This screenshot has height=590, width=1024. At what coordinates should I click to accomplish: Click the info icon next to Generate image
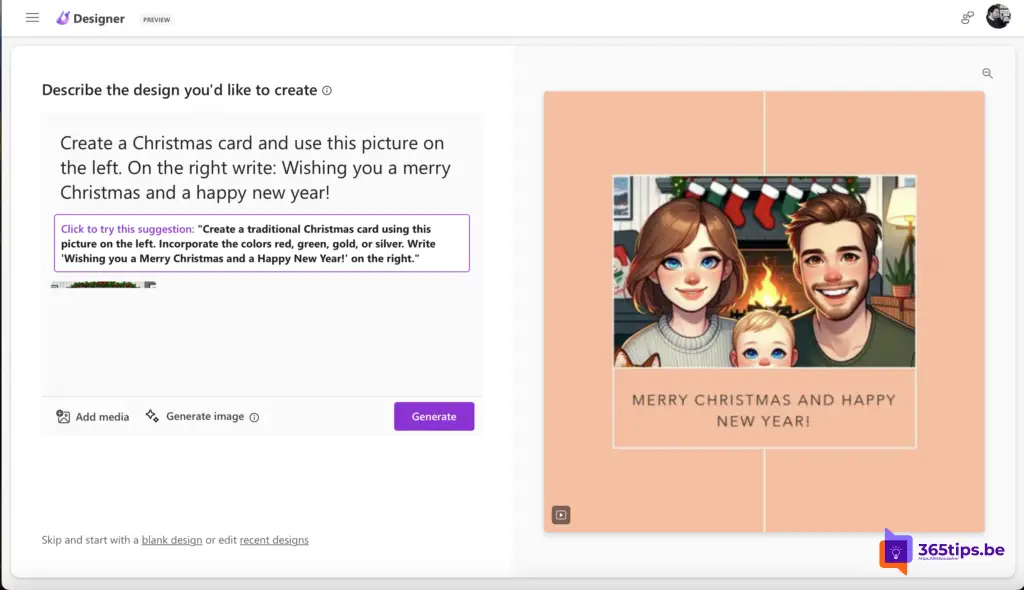pos(254,417)
